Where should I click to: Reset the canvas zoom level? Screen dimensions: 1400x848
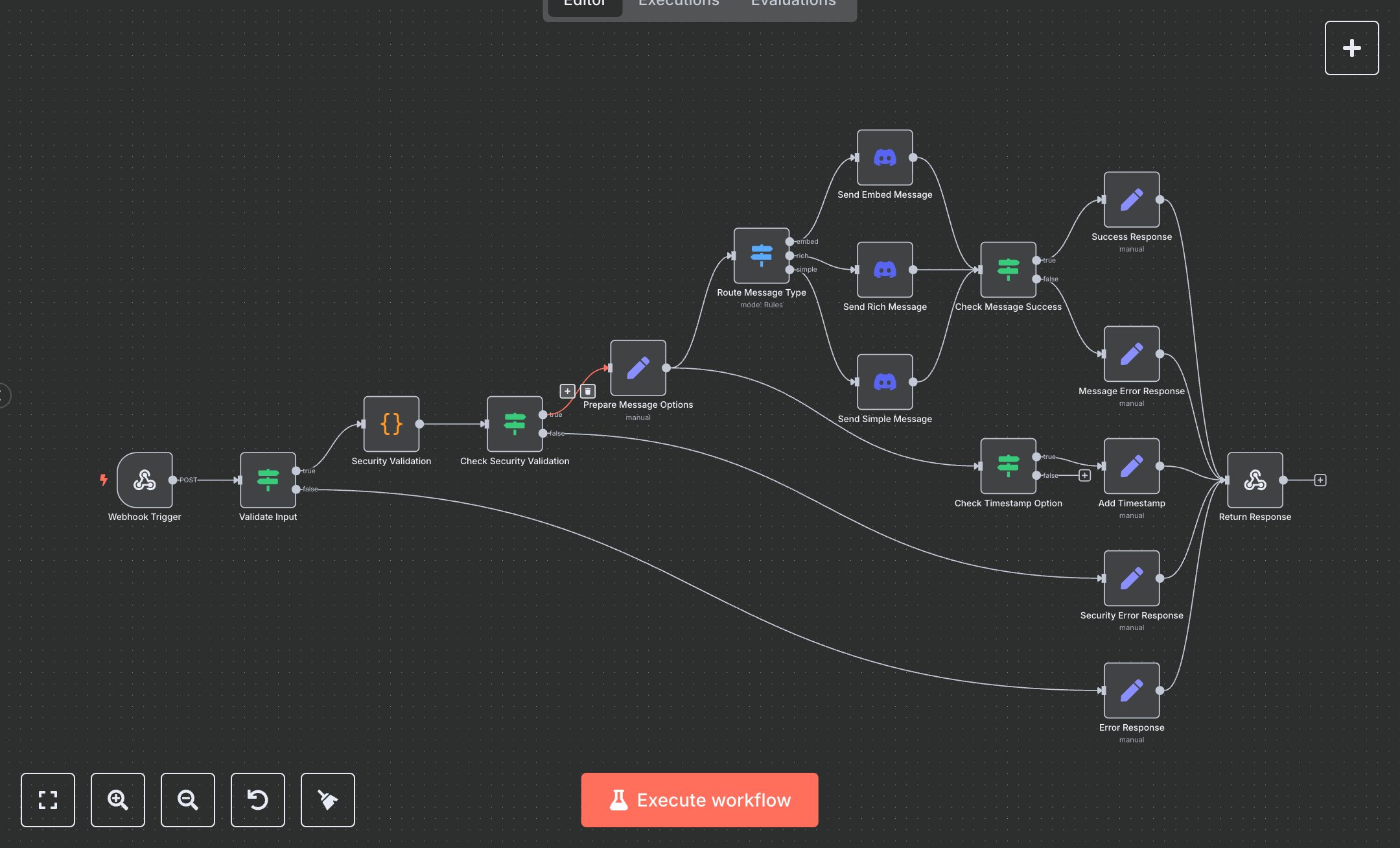coord(258,799)
